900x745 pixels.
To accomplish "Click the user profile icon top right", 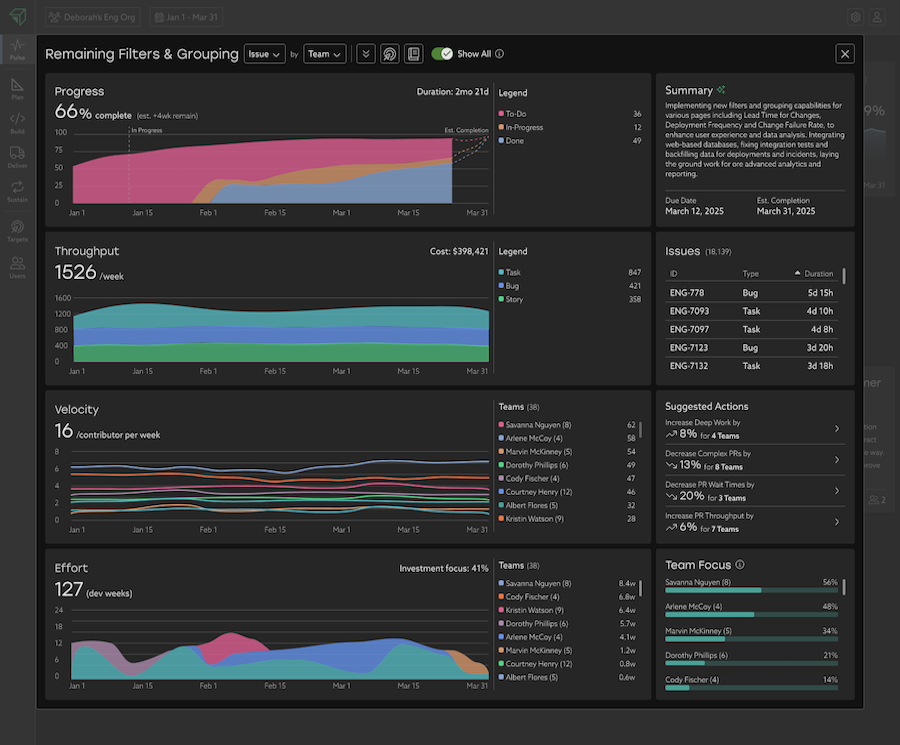I will [877, 17].
